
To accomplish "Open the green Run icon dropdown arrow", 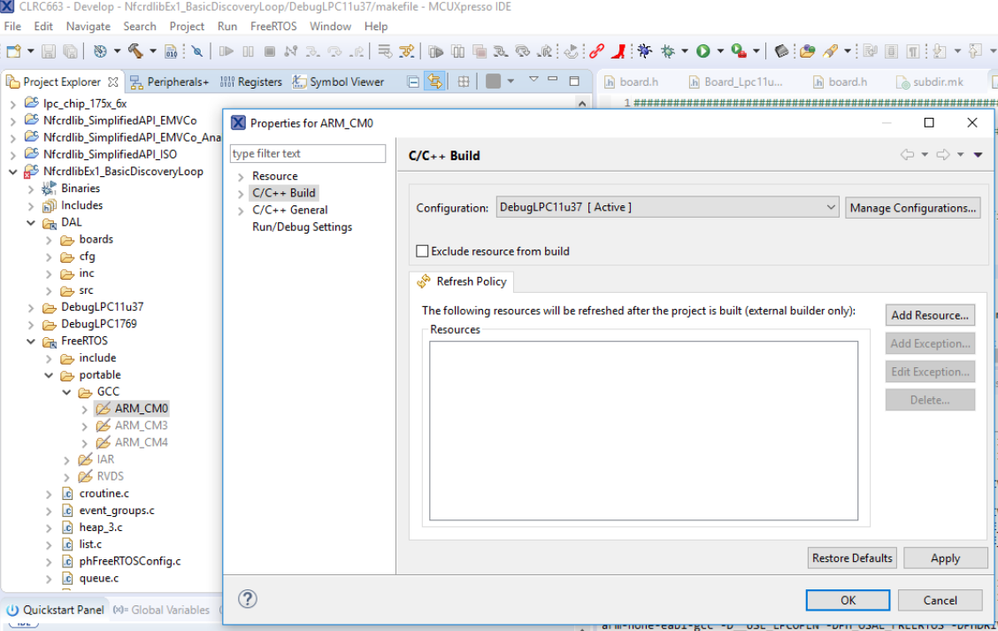I will pyautogui.click(x=720, y=51).
